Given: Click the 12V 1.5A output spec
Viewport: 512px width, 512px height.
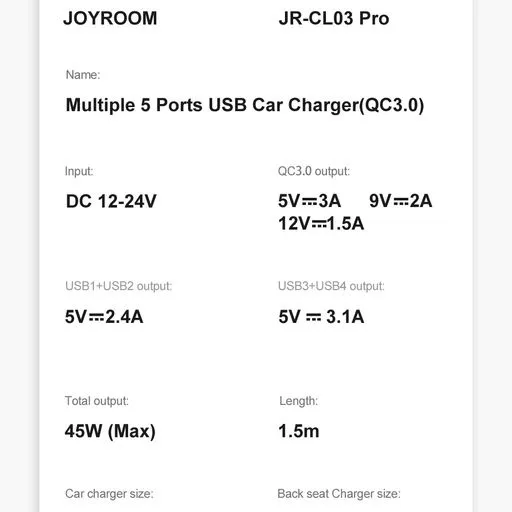Looking at the screenshot, I should 321,224.
